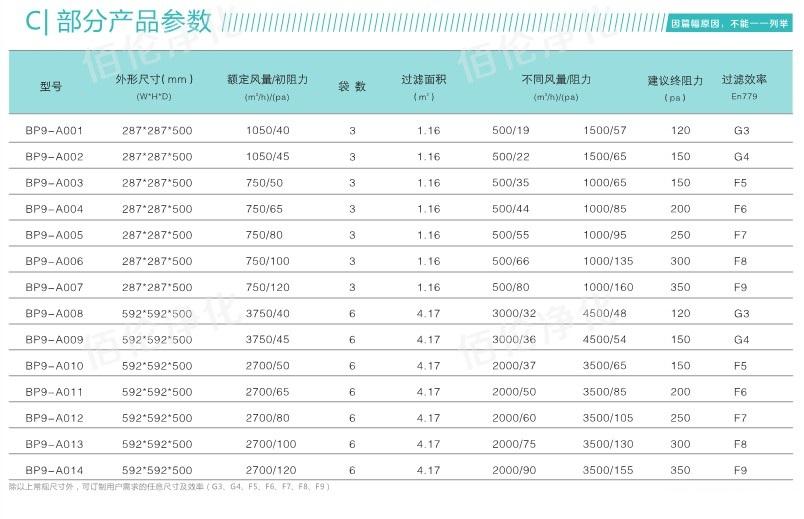The image size is (804, 519).
Task: Click the 不同风量/阻力 column header
Action: 557,79
